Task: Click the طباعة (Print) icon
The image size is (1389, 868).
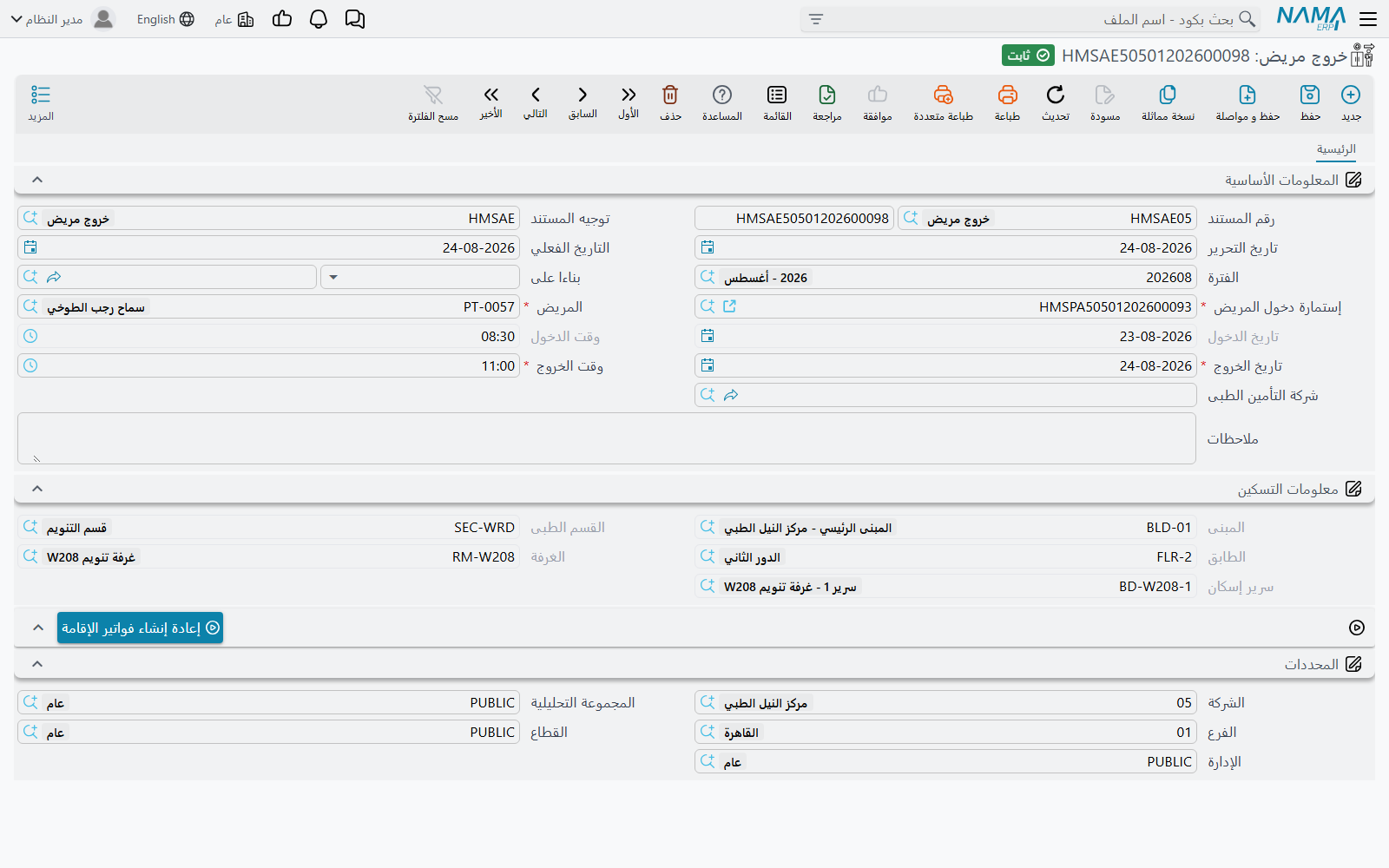Action: [1007, 95]
